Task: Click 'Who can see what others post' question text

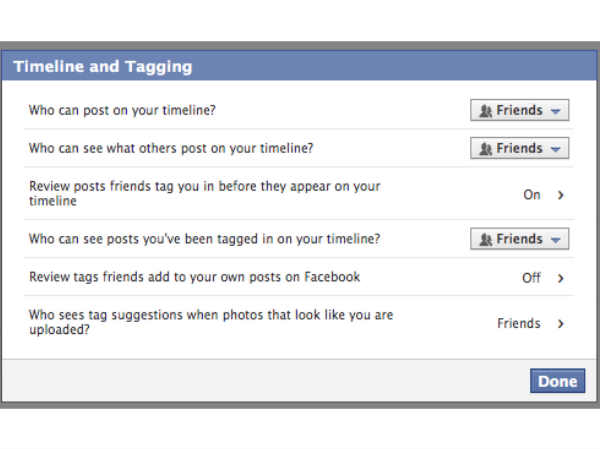Action: [x=171, y=149]
